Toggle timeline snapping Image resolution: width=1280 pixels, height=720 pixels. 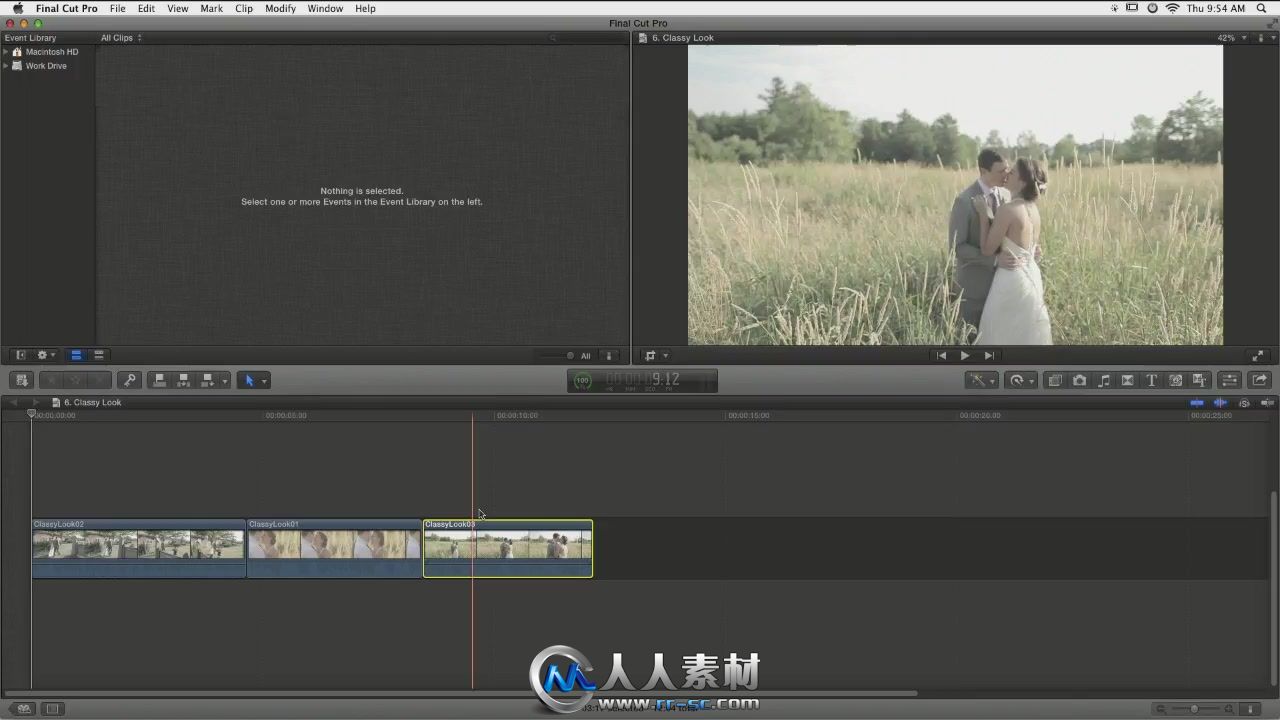click(1267, 402)
